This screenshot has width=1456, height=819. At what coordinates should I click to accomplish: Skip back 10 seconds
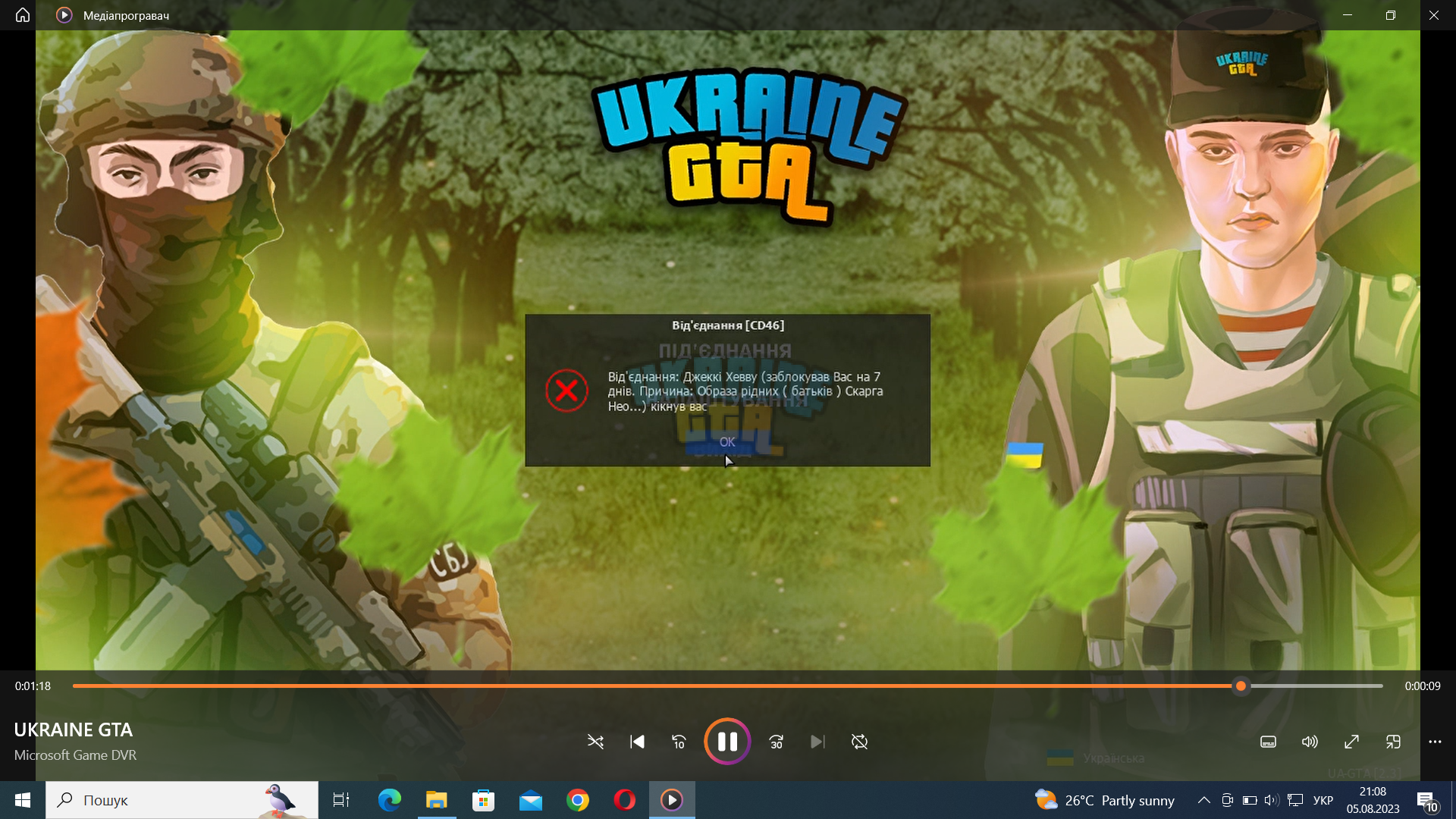point(679,742)
